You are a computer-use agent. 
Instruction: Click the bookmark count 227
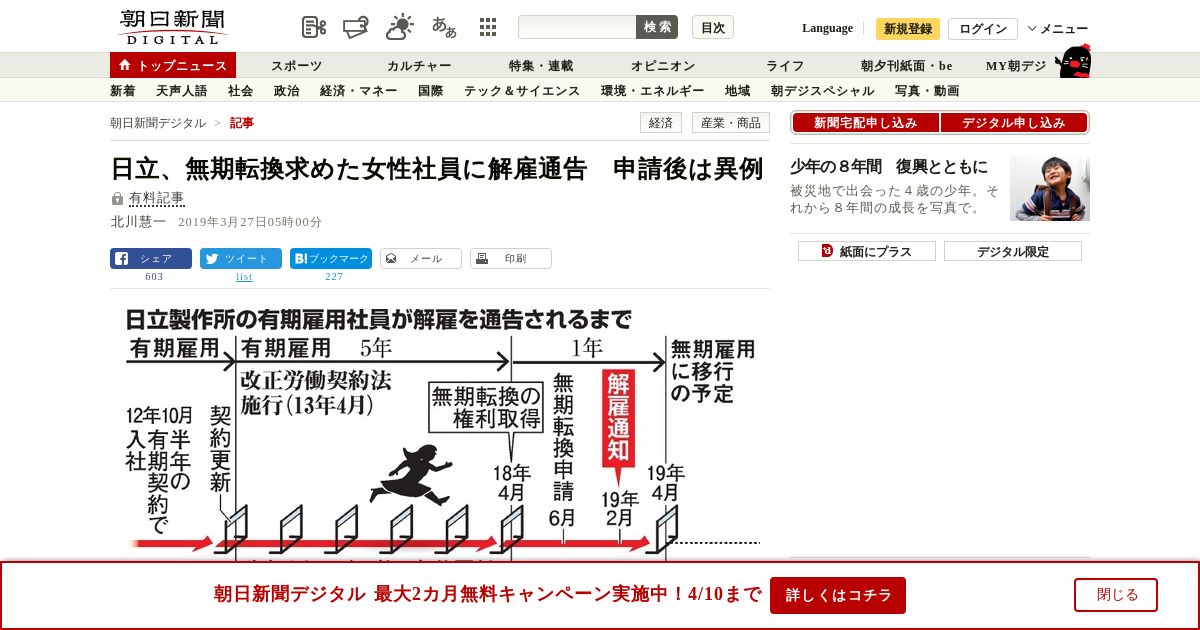coord(334,277)
